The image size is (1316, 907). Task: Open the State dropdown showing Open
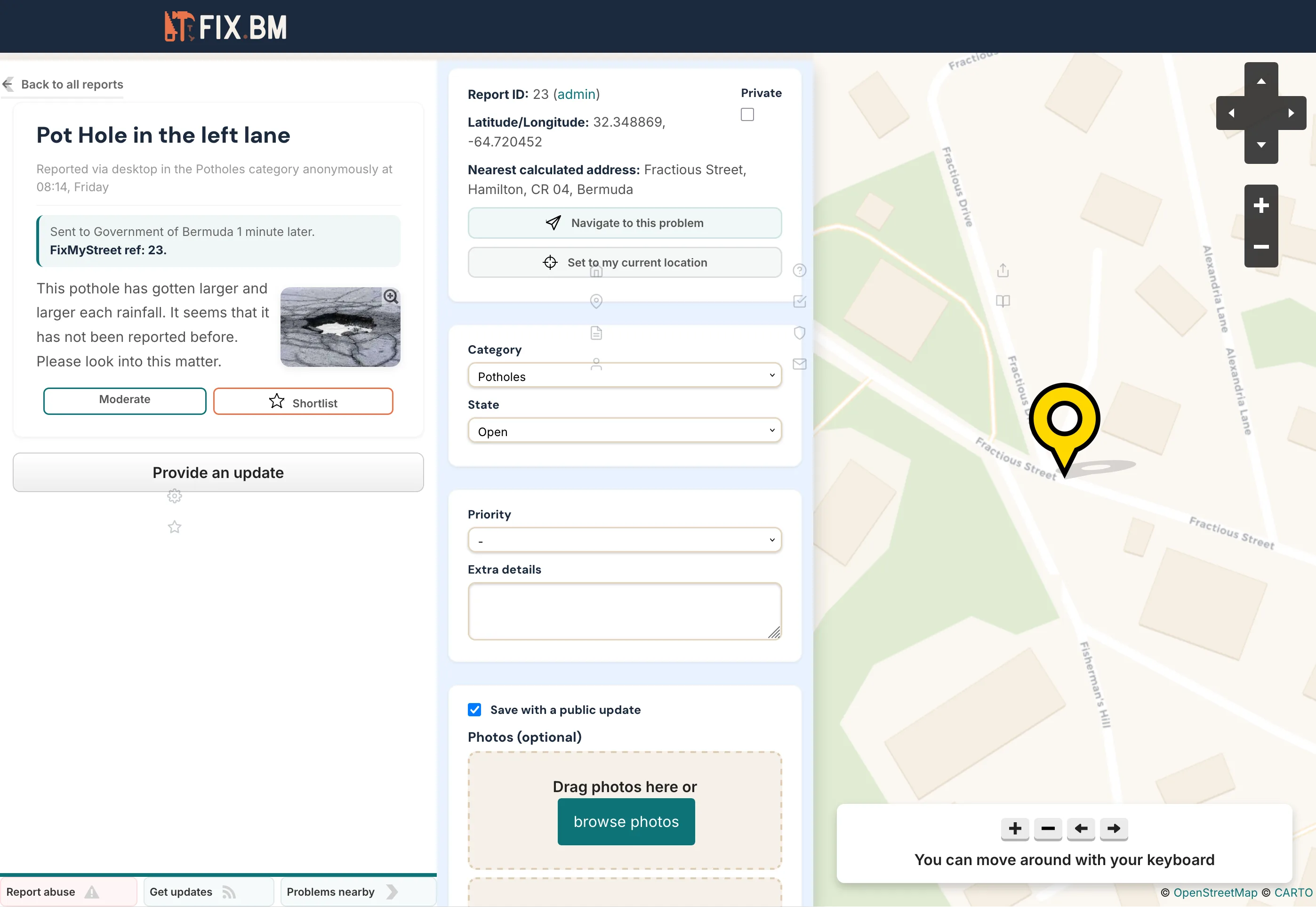coord(624,431)
